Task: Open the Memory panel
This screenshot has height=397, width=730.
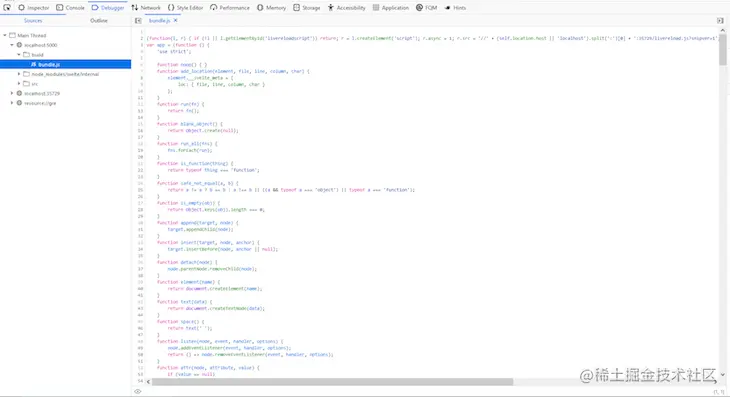Action: (x=271, y=7)
